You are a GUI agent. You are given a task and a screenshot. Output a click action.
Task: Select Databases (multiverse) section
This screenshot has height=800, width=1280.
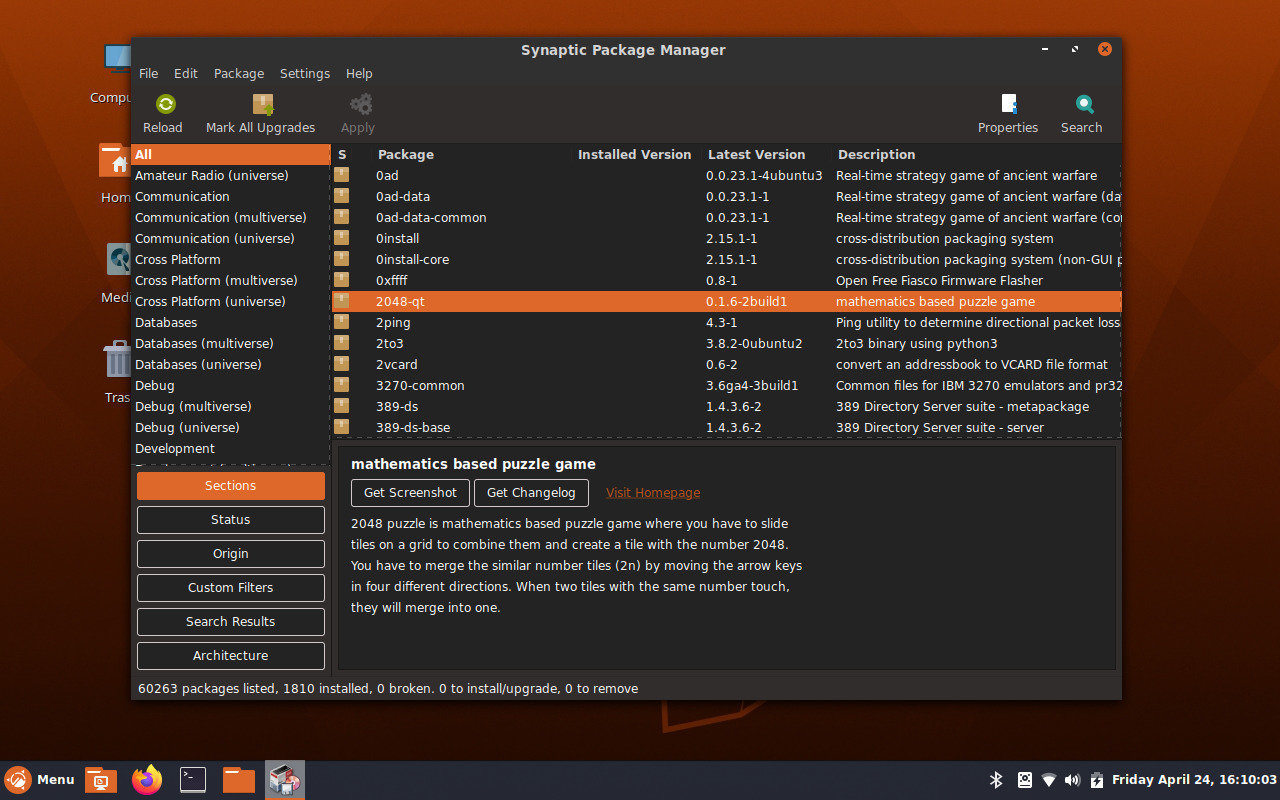pyautogui.click(x=231, y=343)
